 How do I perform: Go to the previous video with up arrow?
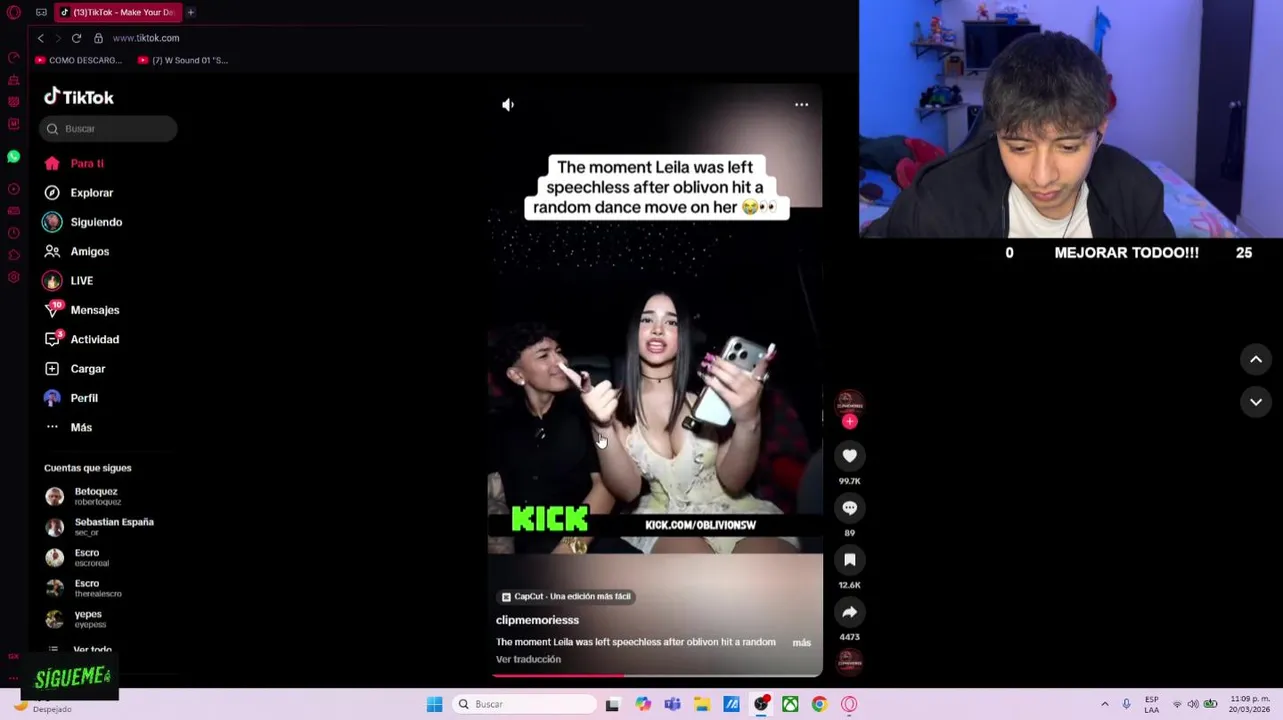coord(1256,360)
